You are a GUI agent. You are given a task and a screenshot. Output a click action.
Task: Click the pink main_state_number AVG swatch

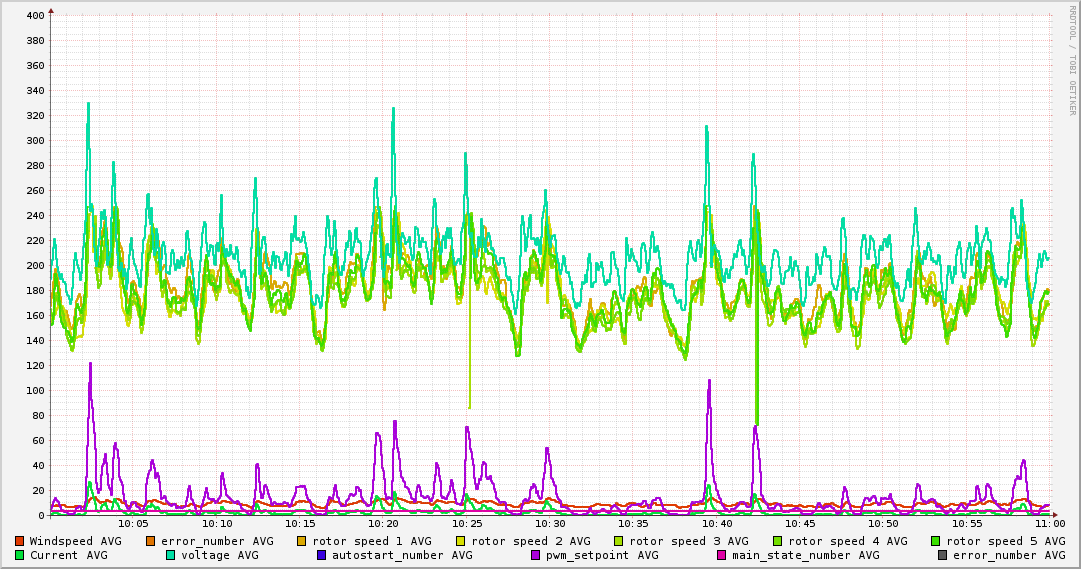(721, 555)
